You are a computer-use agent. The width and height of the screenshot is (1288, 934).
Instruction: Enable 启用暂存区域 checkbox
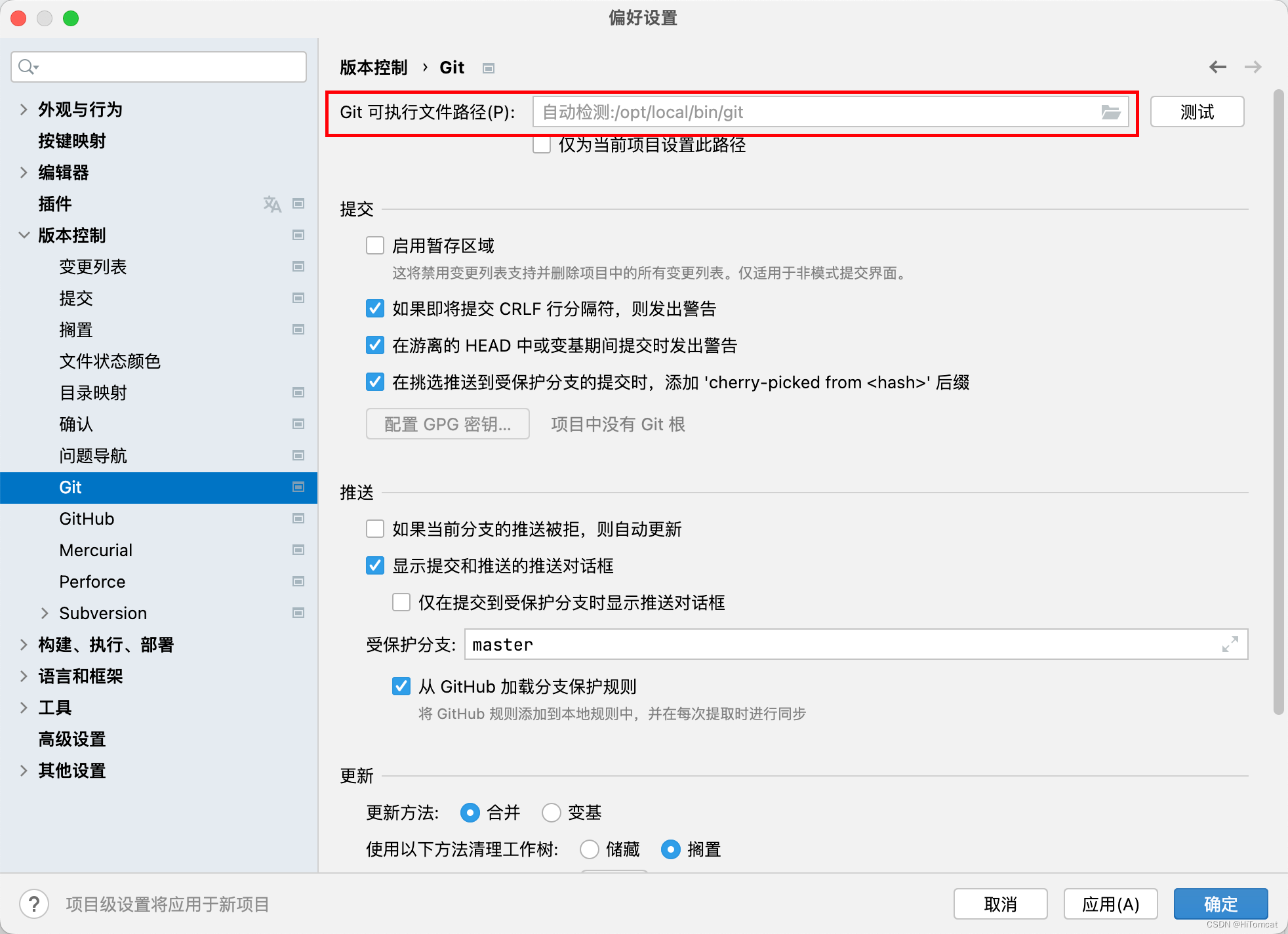point(376,245)
